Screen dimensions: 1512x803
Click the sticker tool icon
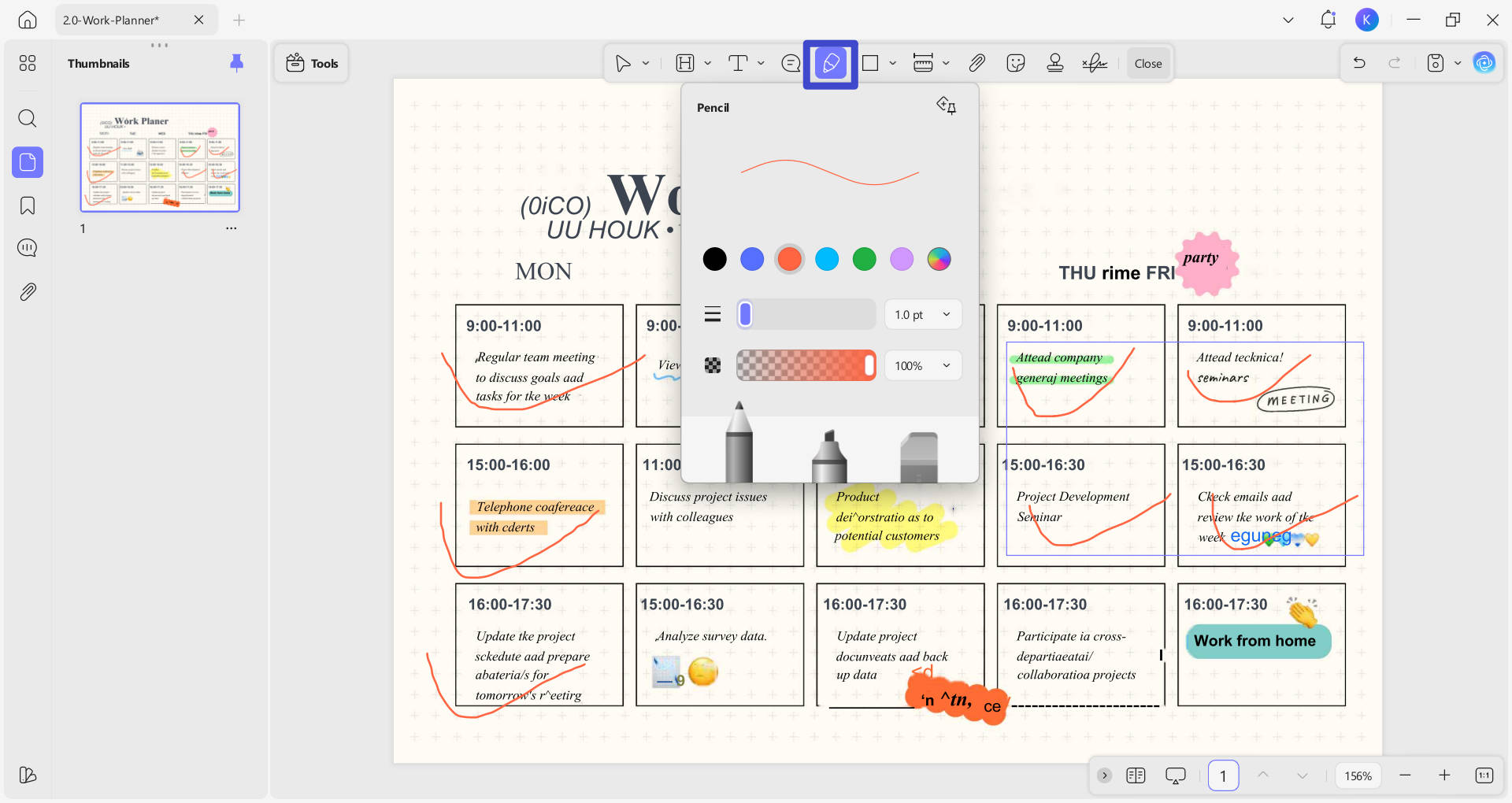pos(1016,63)
